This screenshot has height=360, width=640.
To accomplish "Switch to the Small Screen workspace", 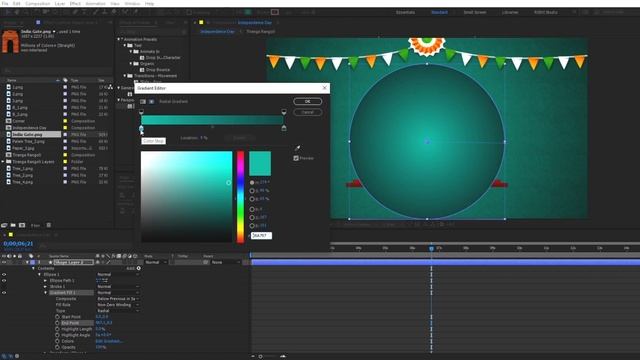I will click(475, 12).
